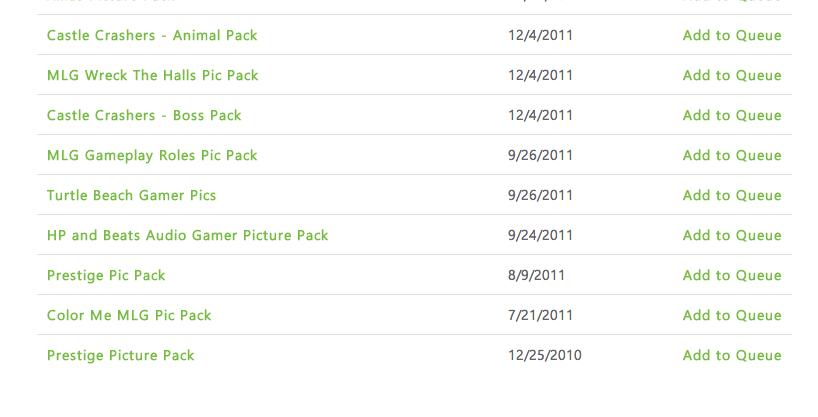Add MLG Wreck The Halls to queue
The image size is (818, 417).
[732, 75]
